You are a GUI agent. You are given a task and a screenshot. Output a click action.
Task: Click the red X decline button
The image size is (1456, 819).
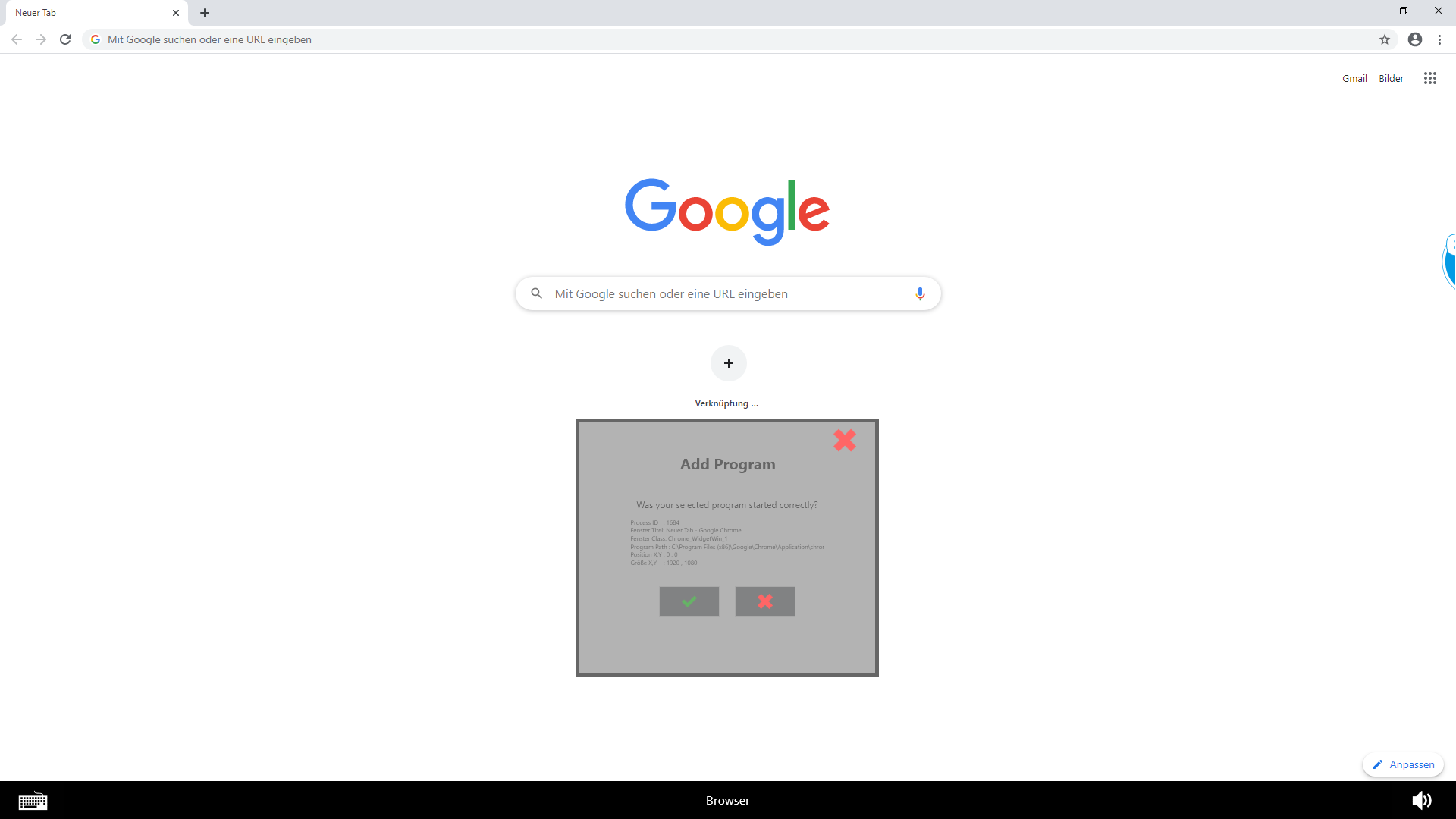[x=764, y=601]
